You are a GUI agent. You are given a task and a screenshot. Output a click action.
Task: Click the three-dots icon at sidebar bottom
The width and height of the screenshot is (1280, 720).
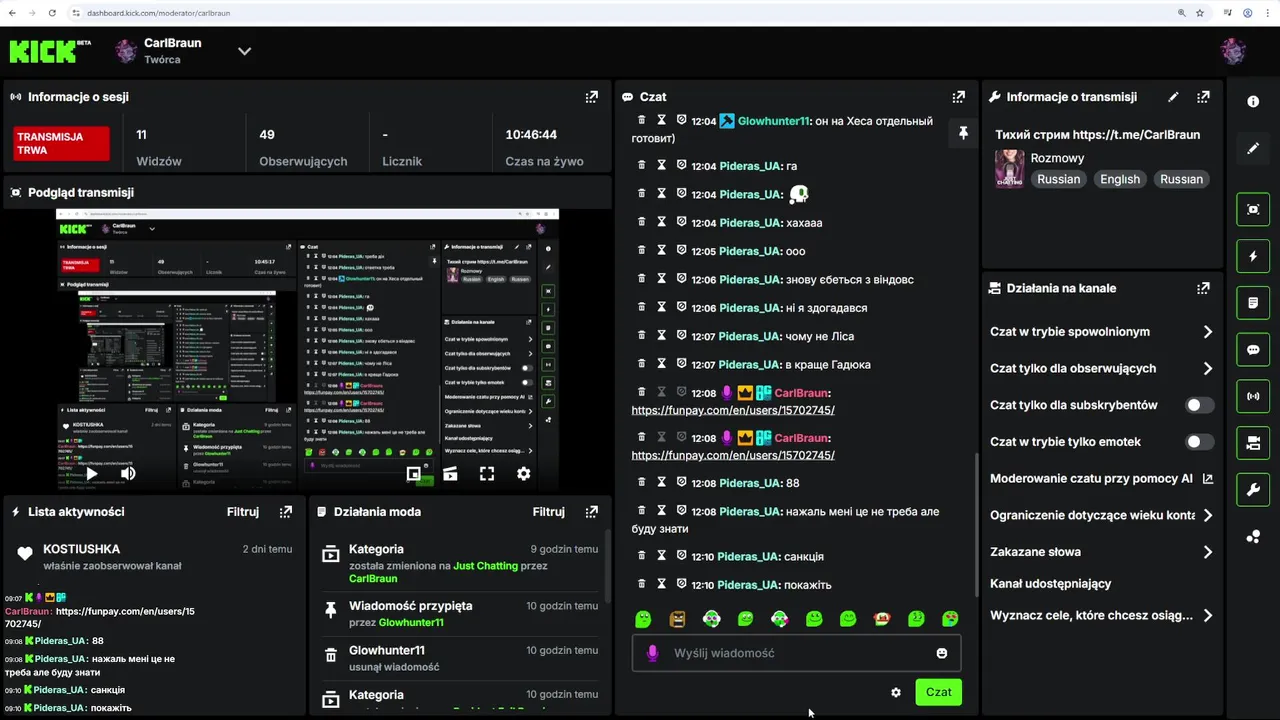(1253, 537)
